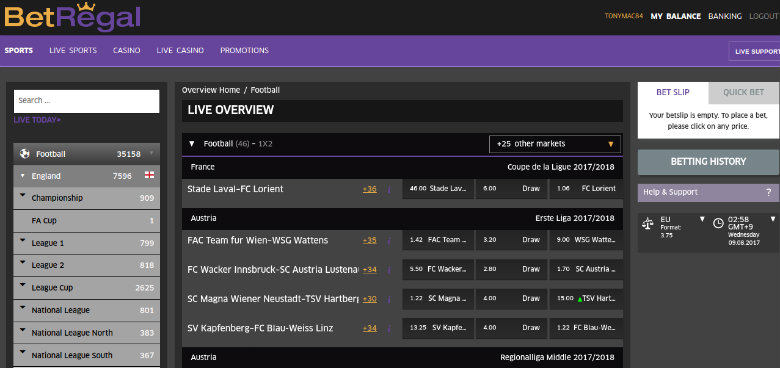This screenshot has height=368, width=780.
Task: Bet on Draw at 6.00 for Stade Laval match
Action: [x=511, y=189]
